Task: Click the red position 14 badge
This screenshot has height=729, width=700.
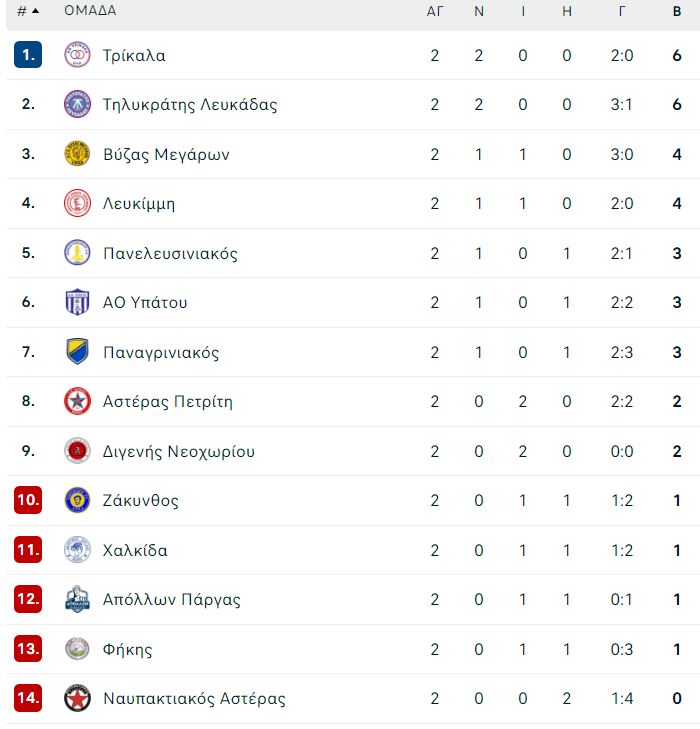Action: point(28,698)
